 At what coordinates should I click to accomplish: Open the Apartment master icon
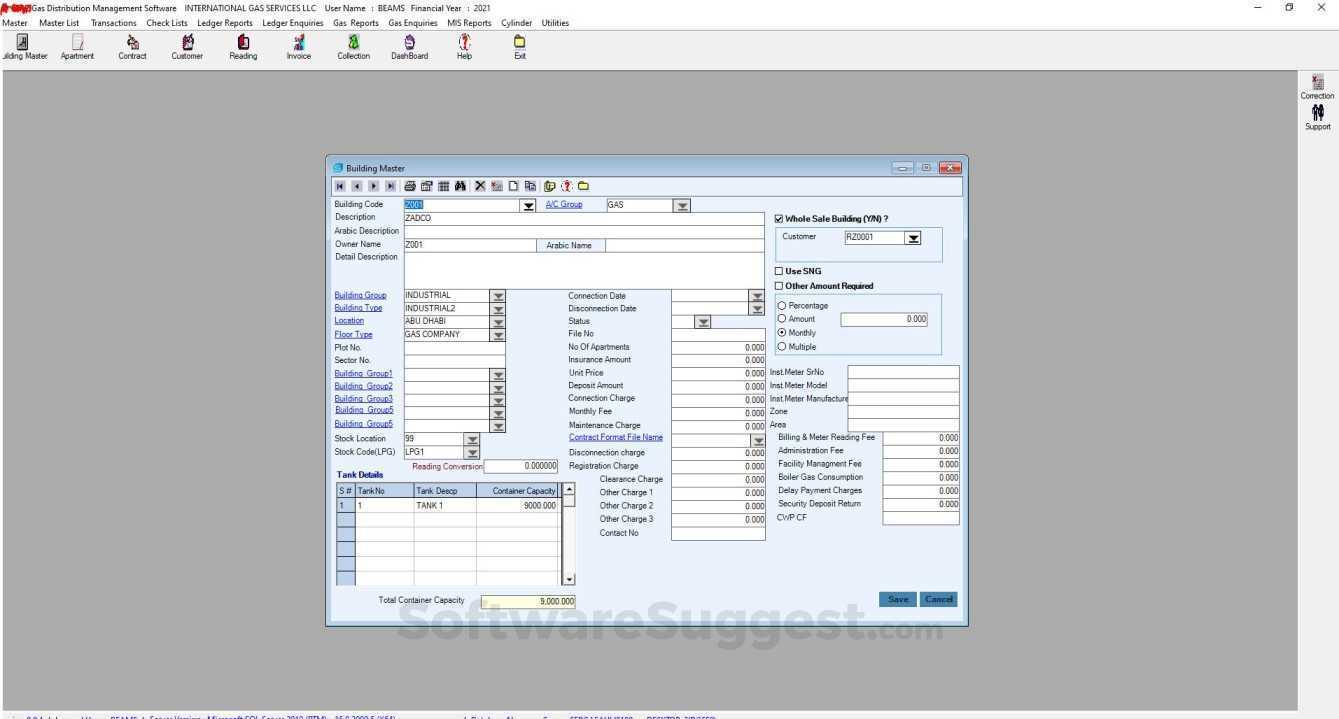coord(77,45)
